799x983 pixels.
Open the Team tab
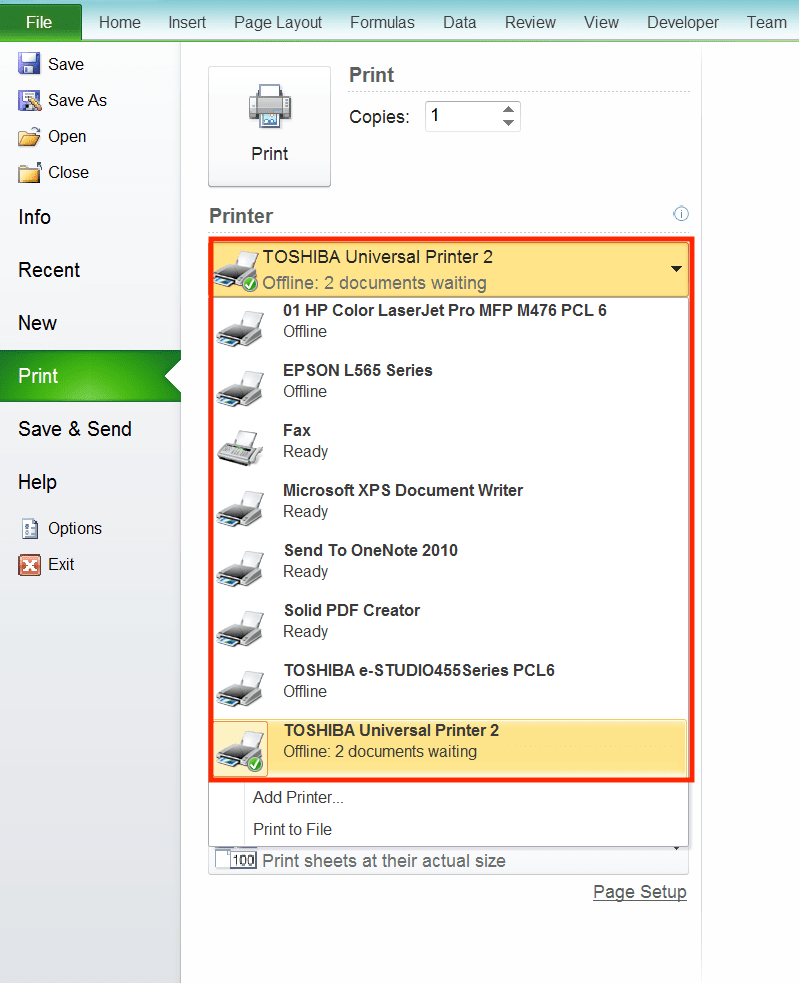coord(766,22)
